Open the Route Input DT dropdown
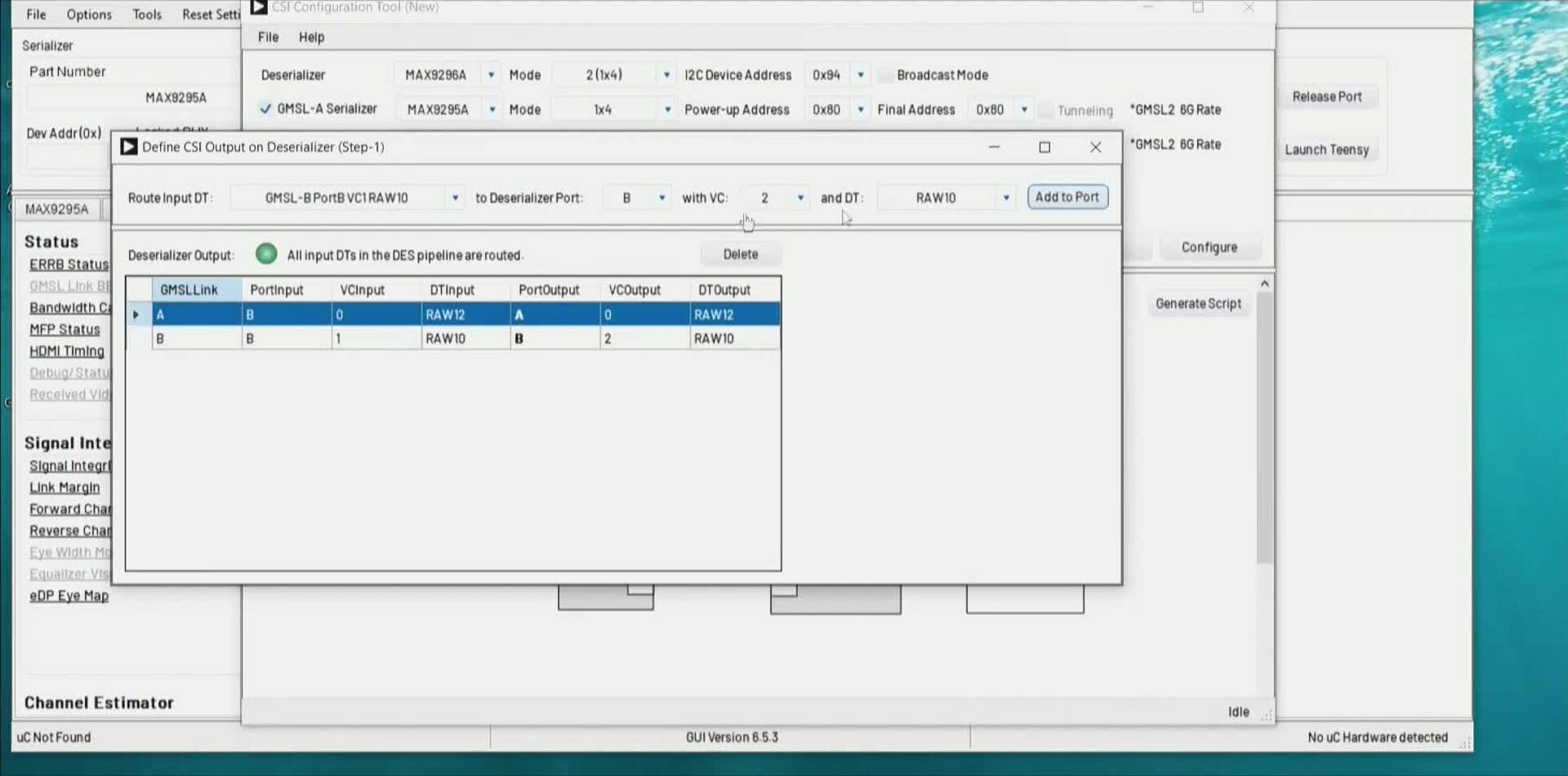Viewport: 1568px width, 776px height. [x=455, y=198]
